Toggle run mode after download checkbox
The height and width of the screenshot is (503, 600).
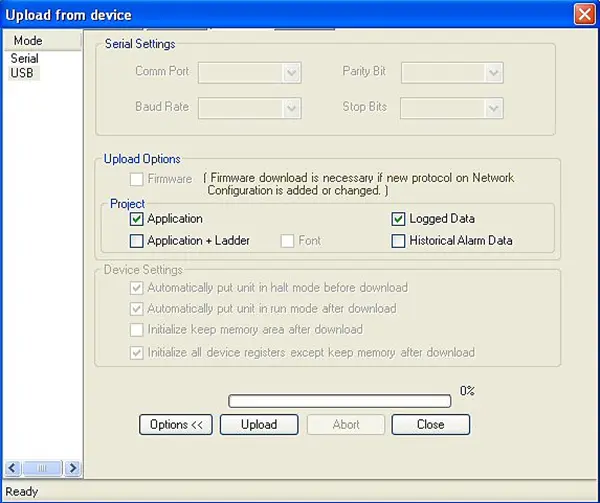coord(137,309)
